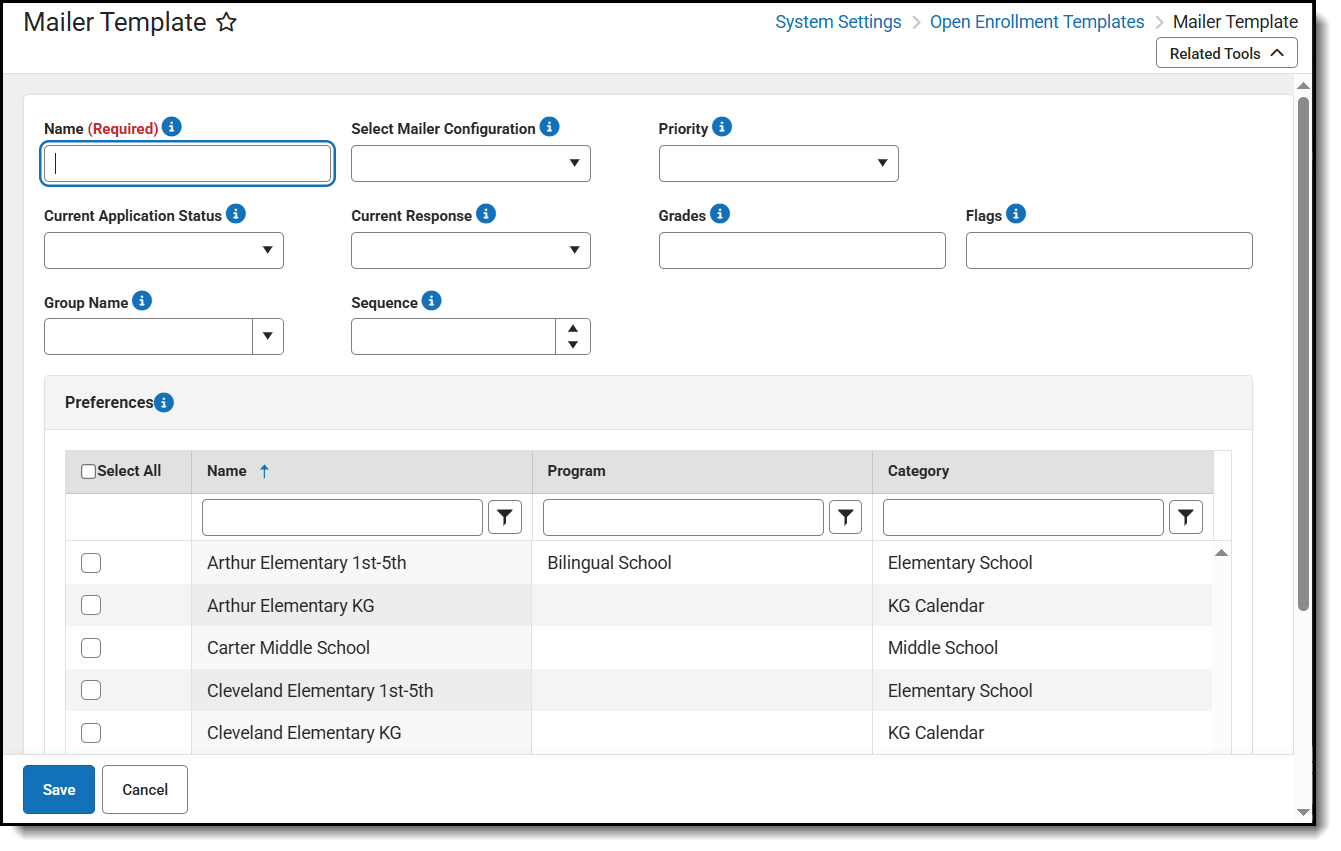Image resolution: width=1341 pixels, height=851 pixels.
Task: Sort by the Name column ascending arrow
Action: [x=264, y=471]
